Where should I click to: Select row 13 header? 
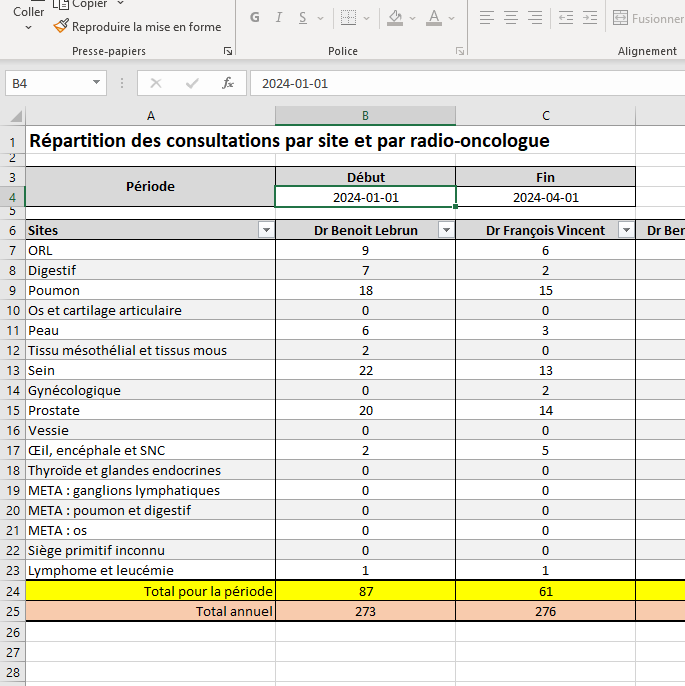click(13, 371)
